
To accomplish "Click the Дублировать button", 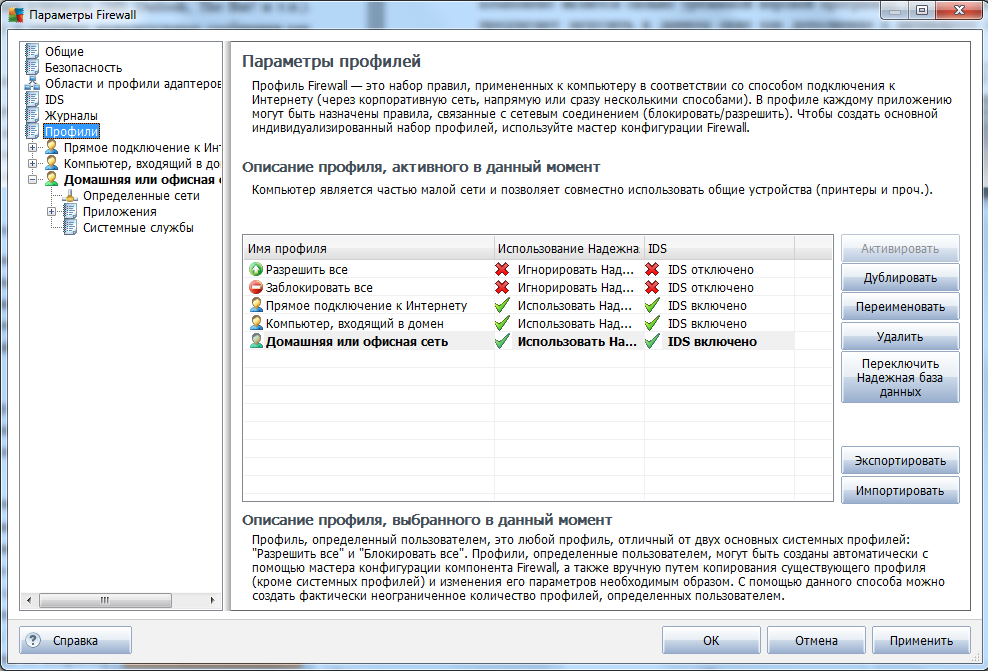I will [900, 278].
